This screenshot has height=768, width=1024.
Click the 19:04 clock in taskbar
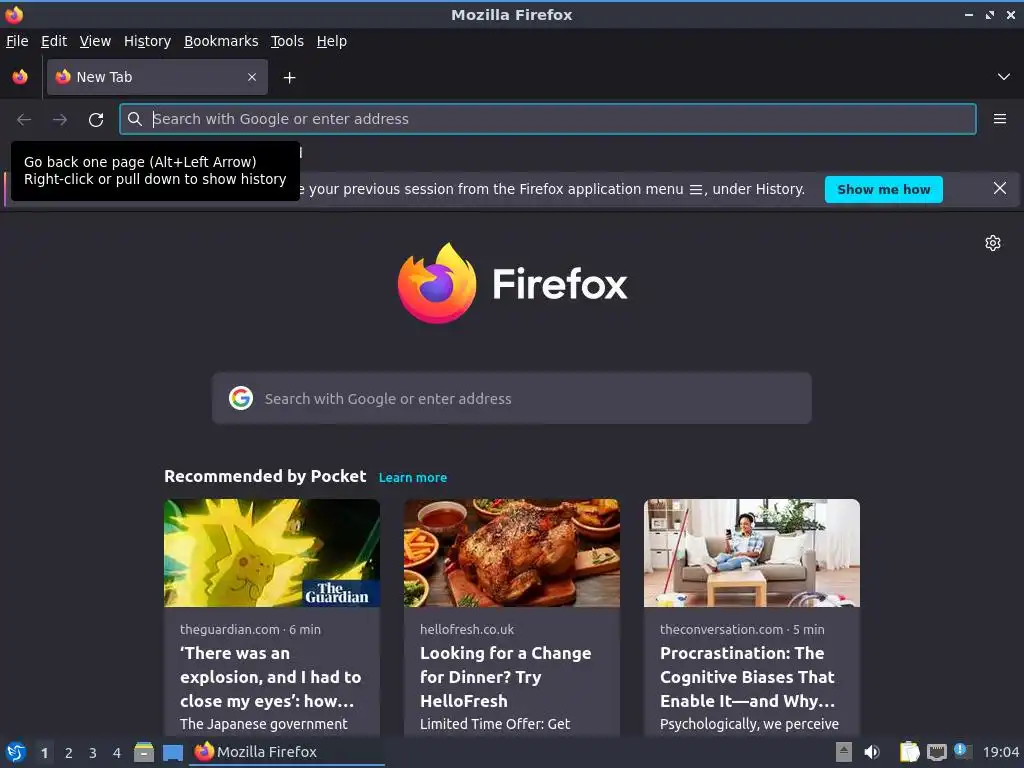click(x=1000, y=752)
